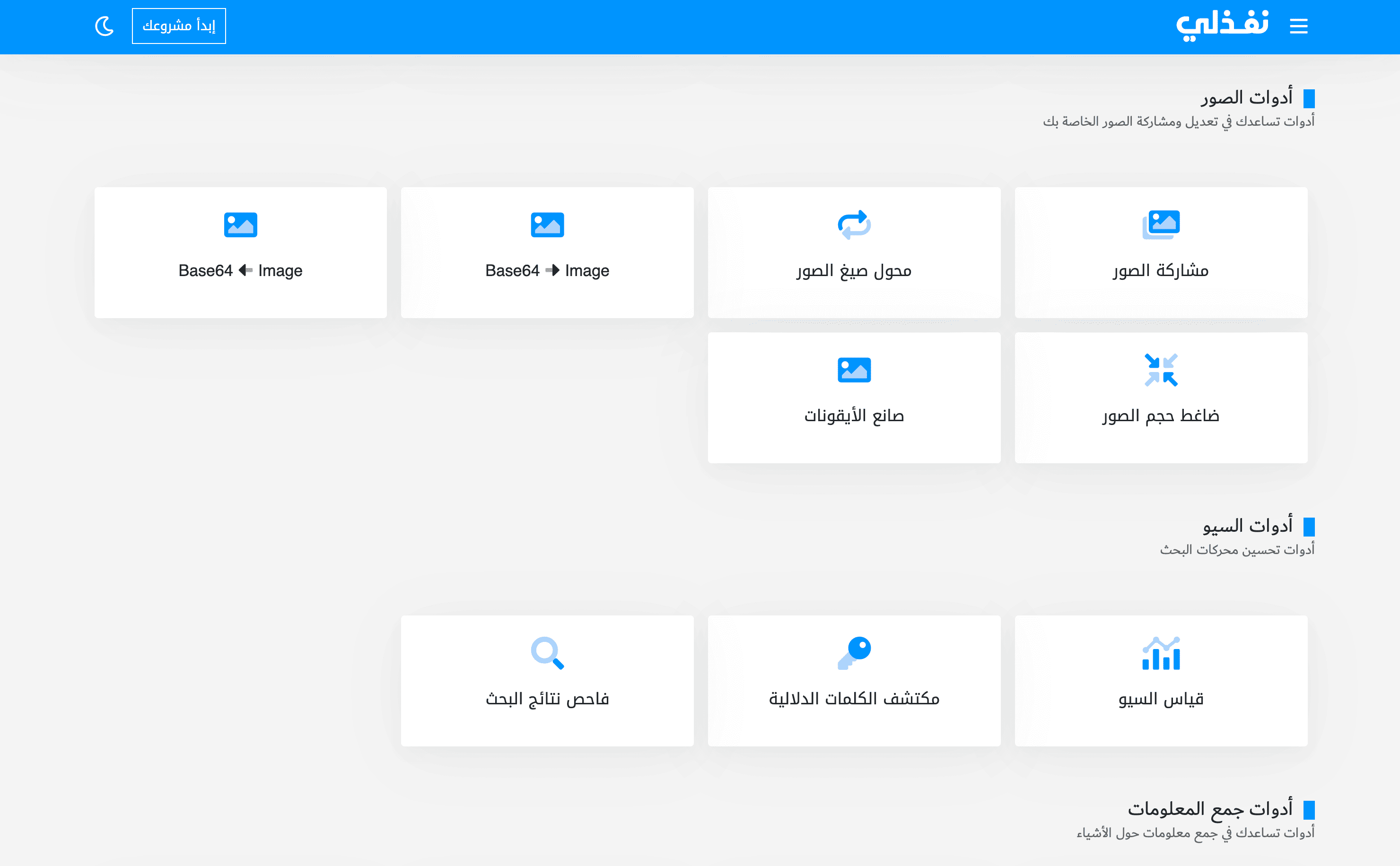
Task: Click the فاحص نتائج البحث magnifier icon
Action: point(547,653)
